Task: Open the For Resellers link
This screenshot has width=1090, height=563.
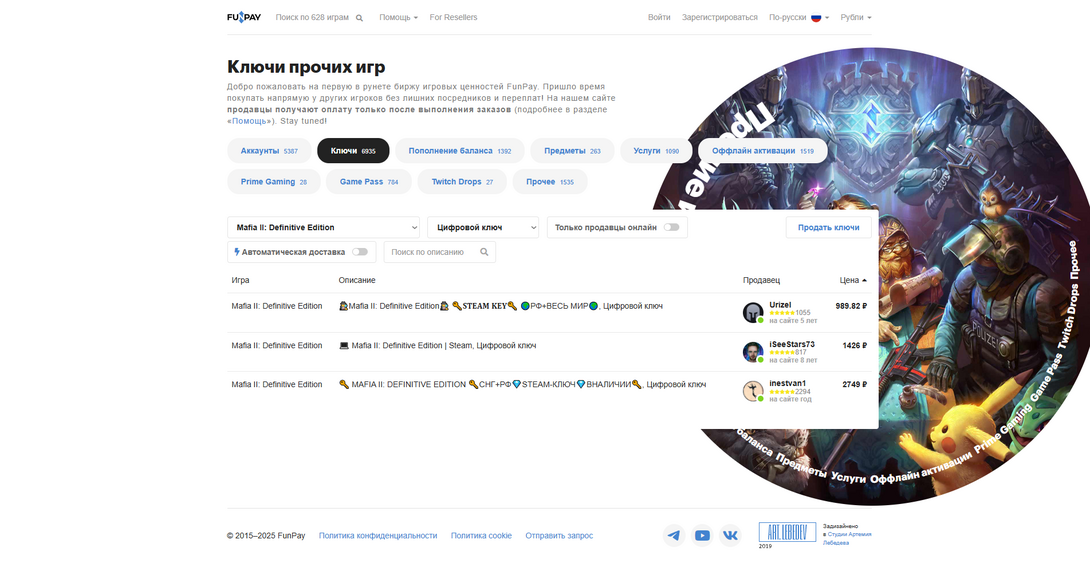Action: point(453,17)
